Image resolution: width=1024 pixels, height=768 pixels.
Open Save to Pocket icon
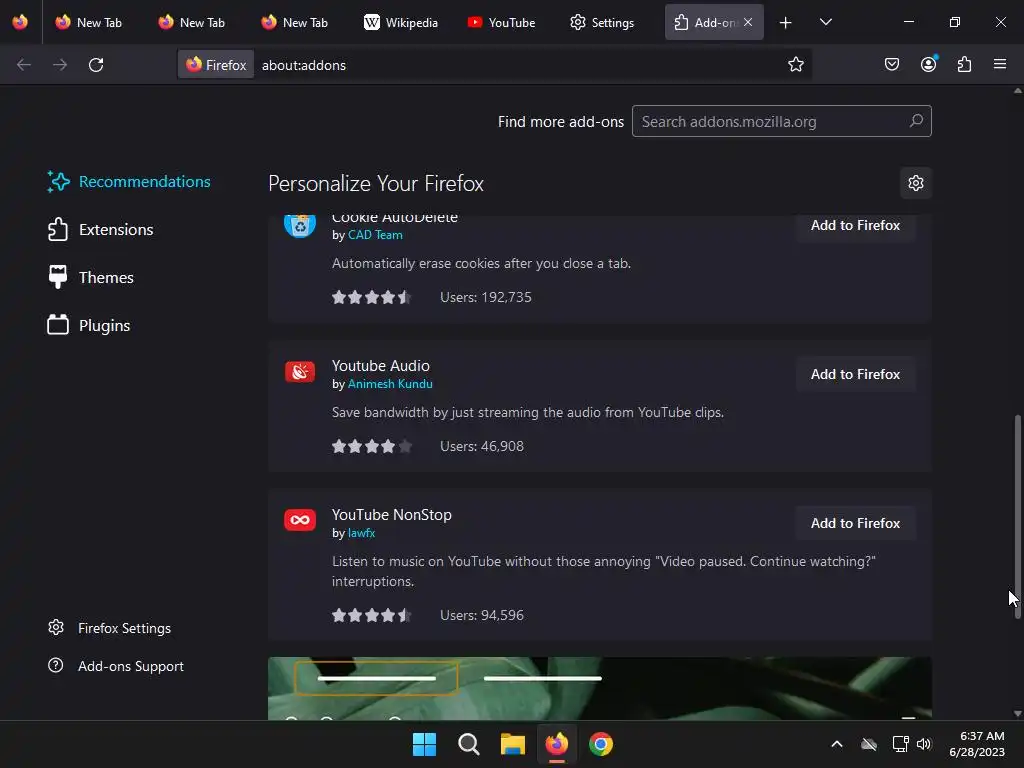[x=892, y=65]
